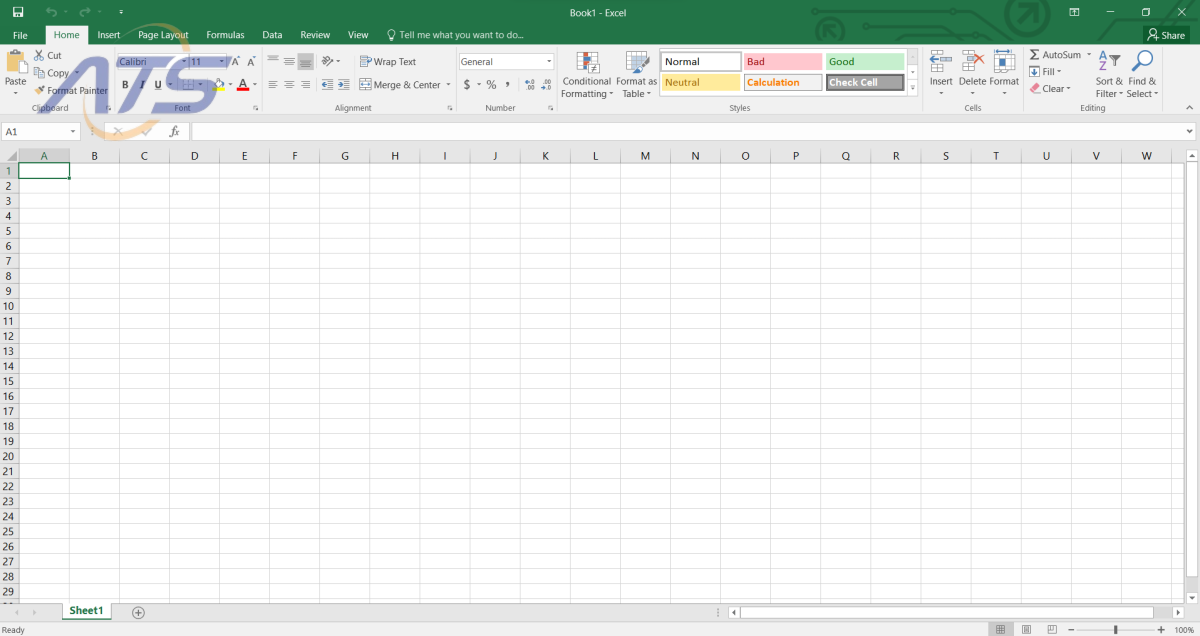
Task: Click the red Font Color A icon
Action: click(x=243, y=85)
